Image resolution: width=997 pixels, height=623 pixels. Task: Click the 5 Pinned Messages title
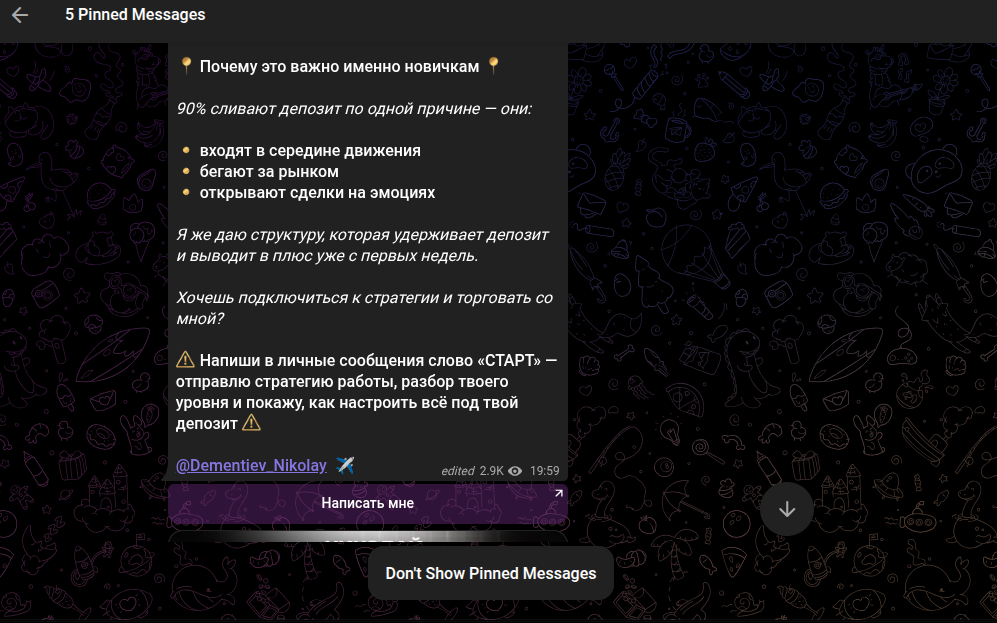[x=135, y=15]
